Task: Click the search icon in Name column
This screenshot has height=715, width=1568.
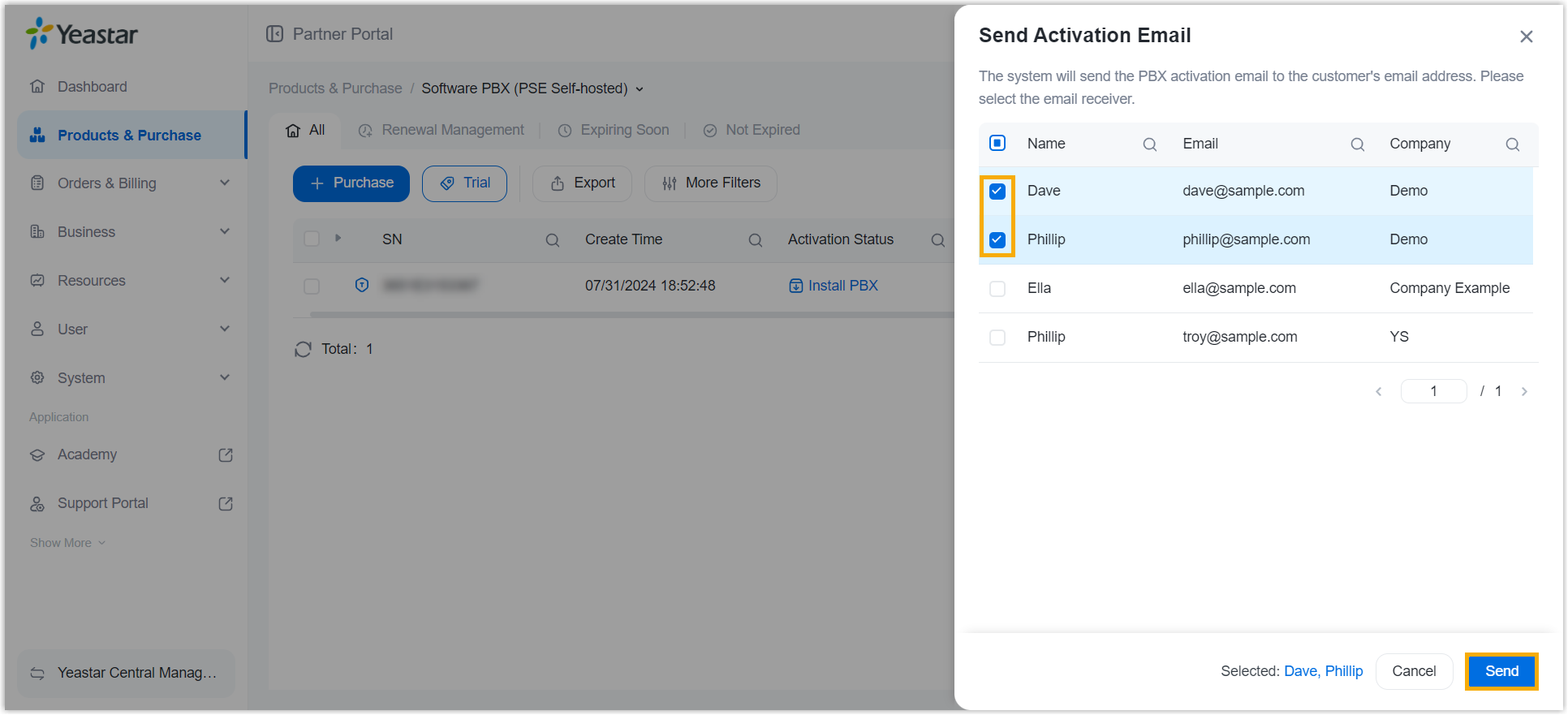Action: 1149,144
